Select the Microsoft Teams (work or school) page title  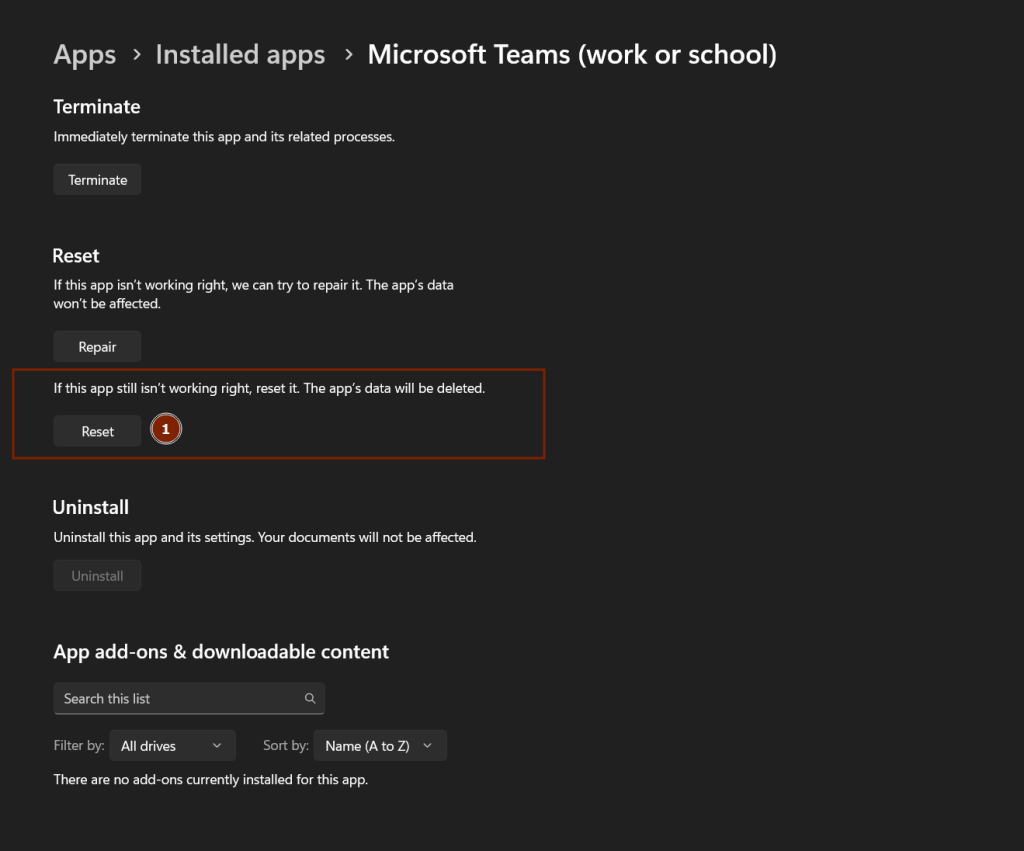click(572, 55)
